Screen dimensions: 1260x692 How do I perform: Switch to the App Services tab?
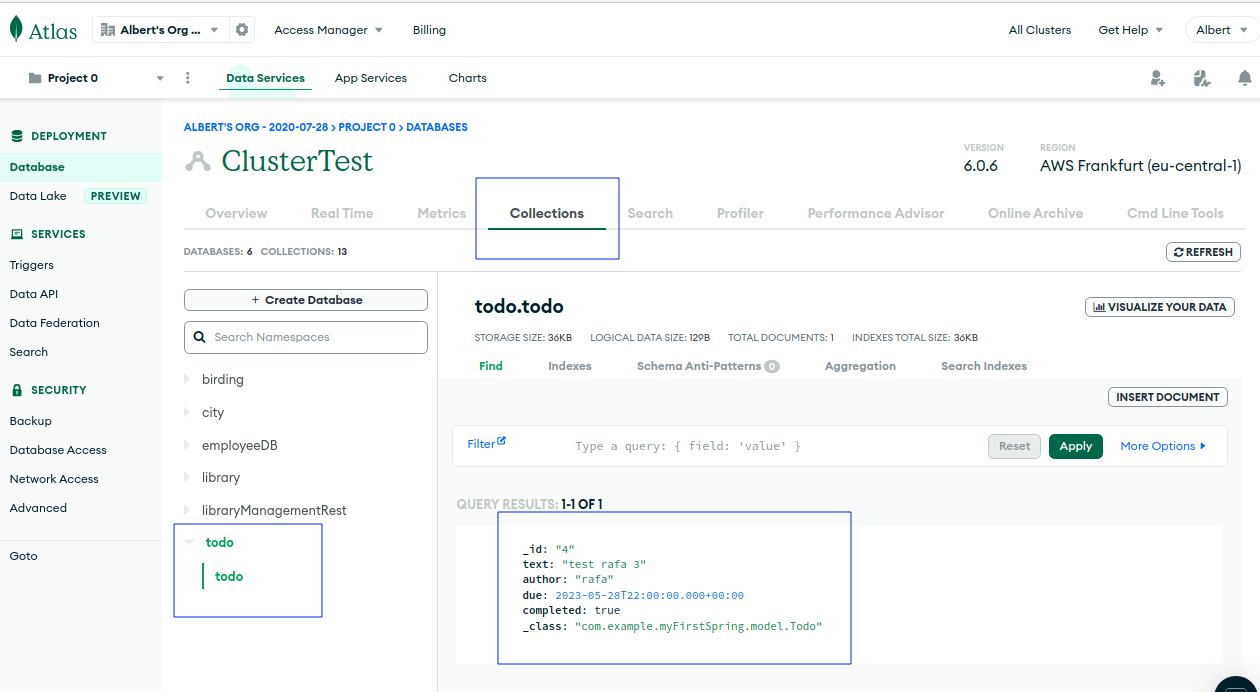tap(371, 78)
